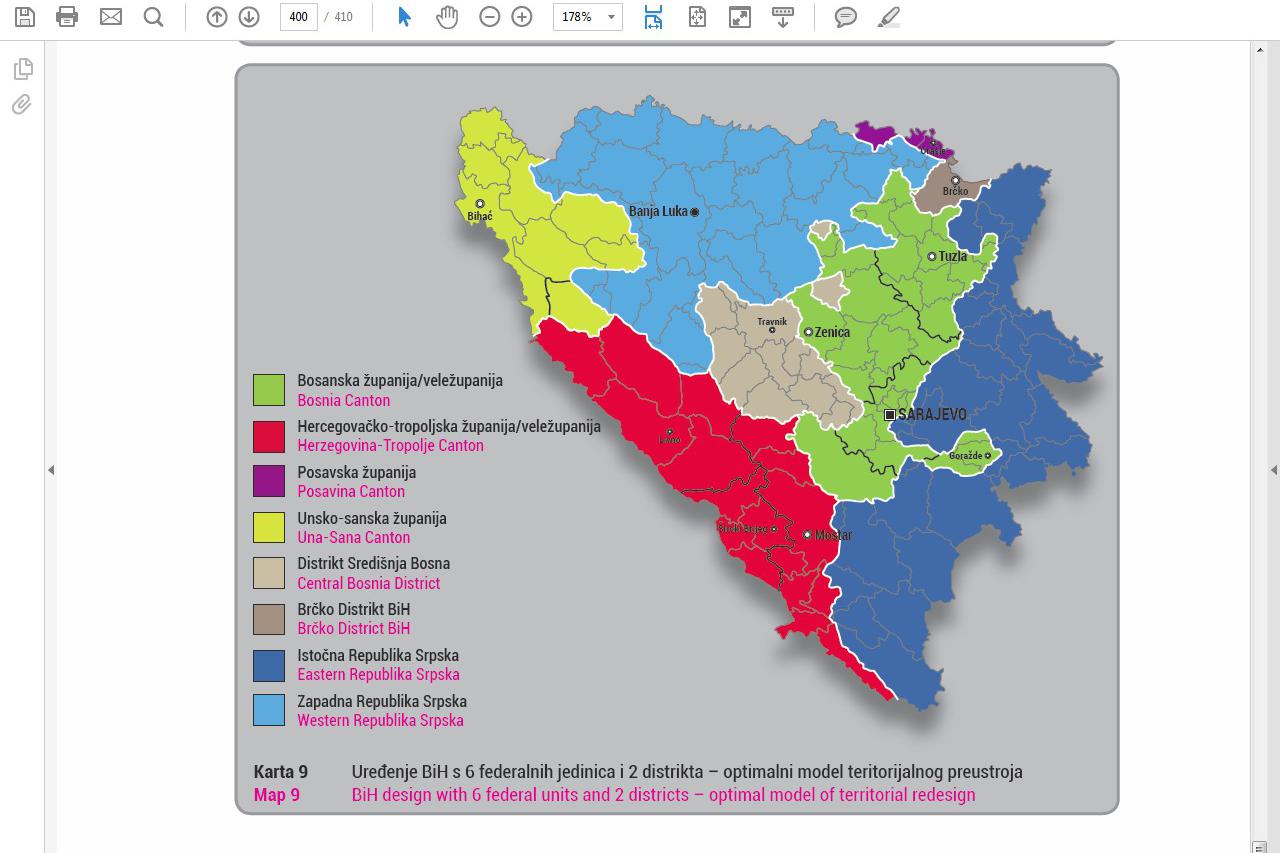Go to the previous page arrow
This screenshot has width=1280, height=853.
[x=217, y=17]
